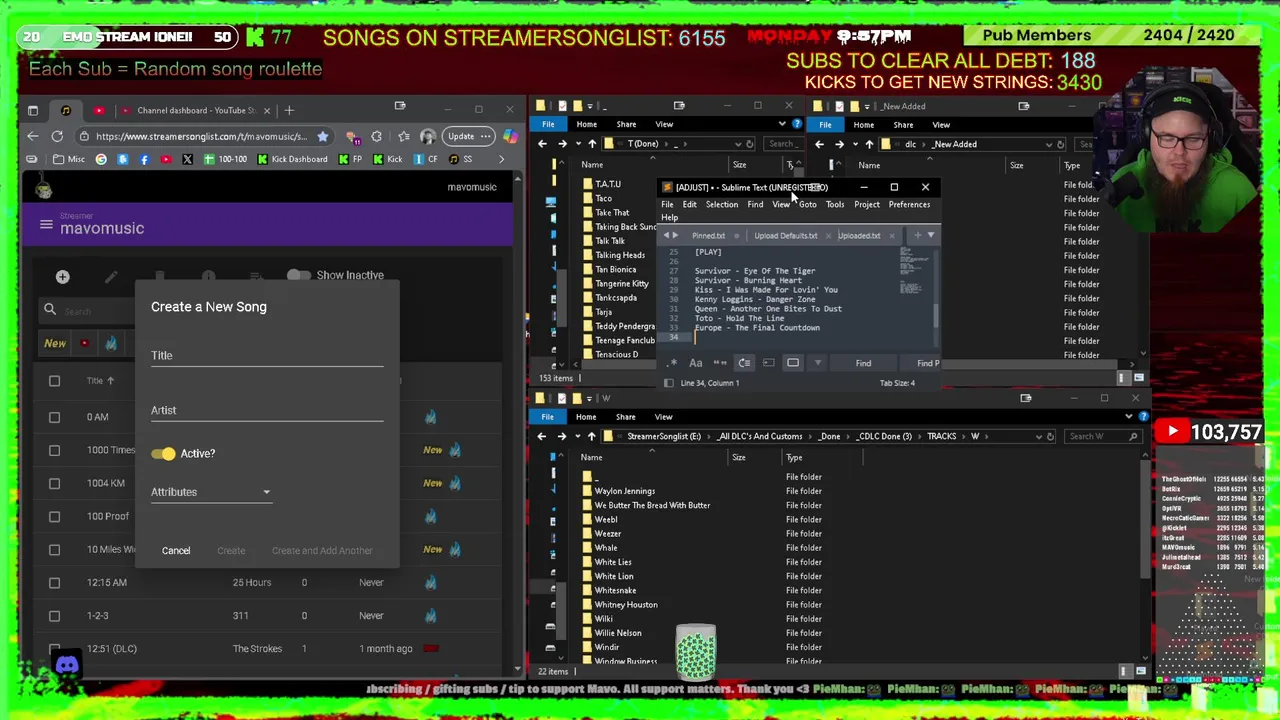The height and width of the screenshot is (720, 1280).
Task: Open the Attributes dropdown
Action: (x=211, y=492)
